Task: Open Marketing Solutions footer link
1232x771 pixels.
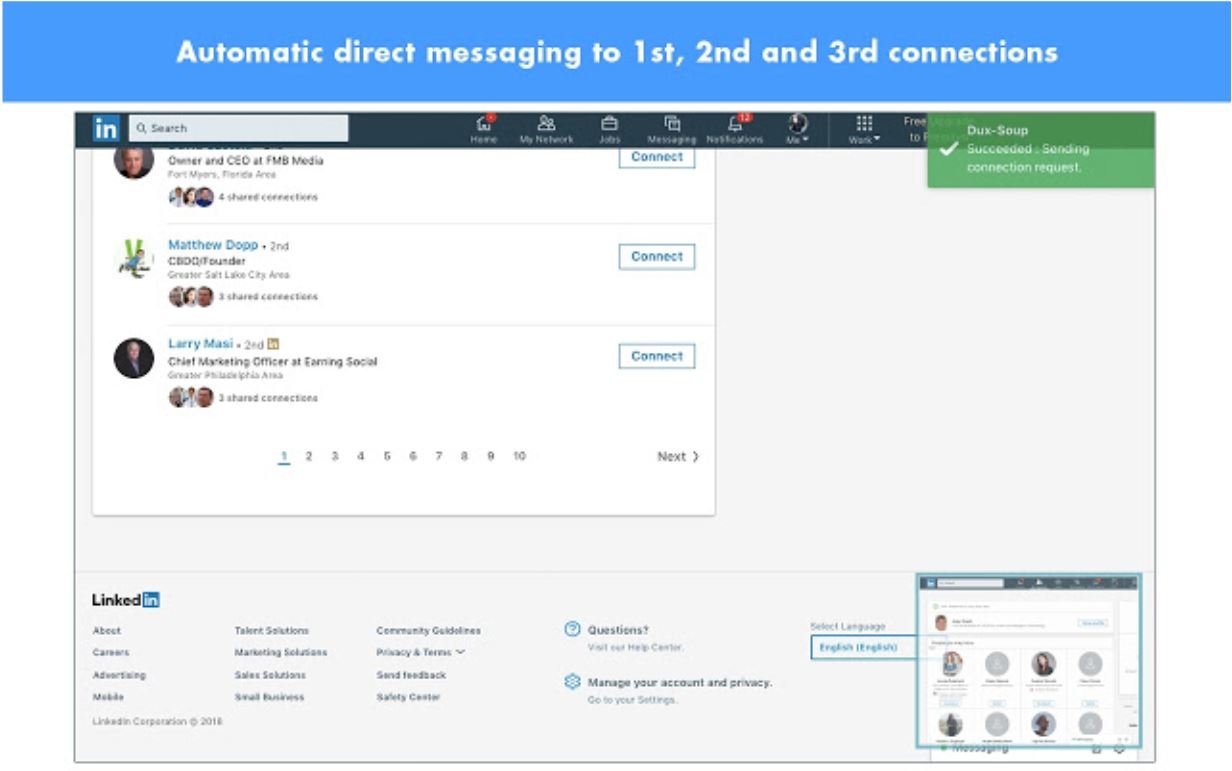Action: [x=281, y=652]
